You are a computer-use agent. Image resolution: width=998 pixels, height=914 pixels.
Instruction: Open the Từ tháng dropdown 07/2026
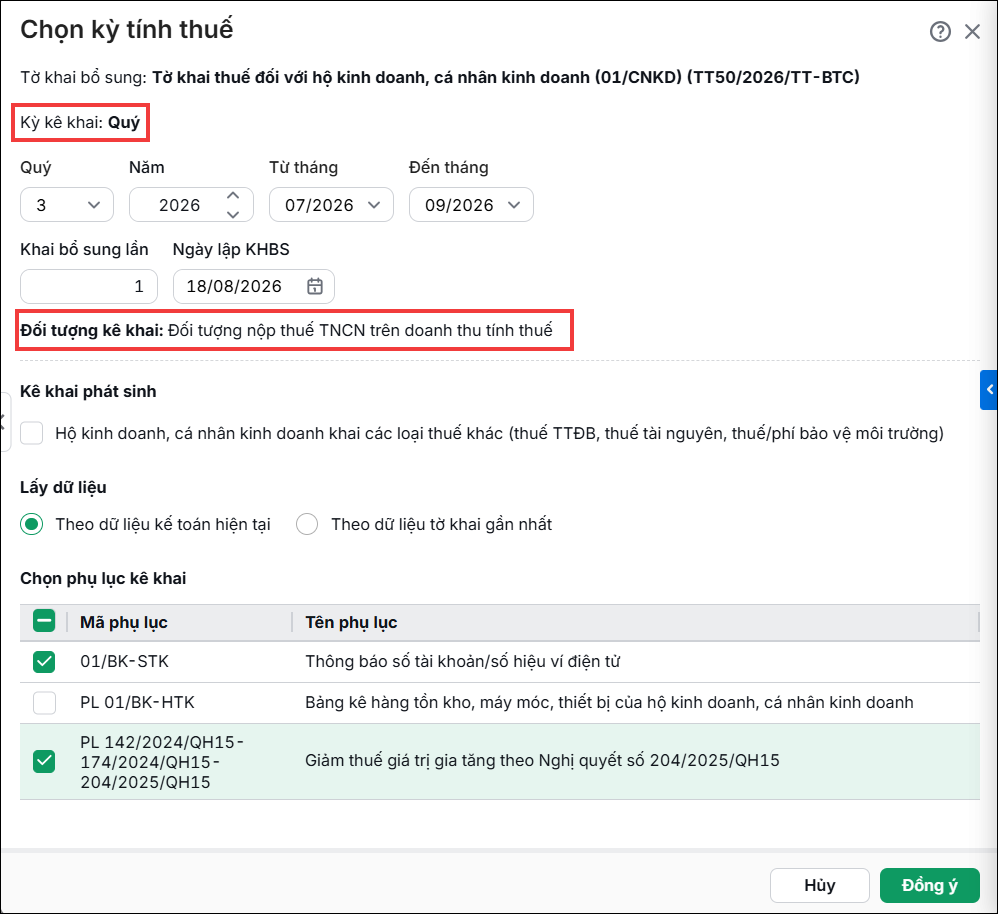coord(331,205)
